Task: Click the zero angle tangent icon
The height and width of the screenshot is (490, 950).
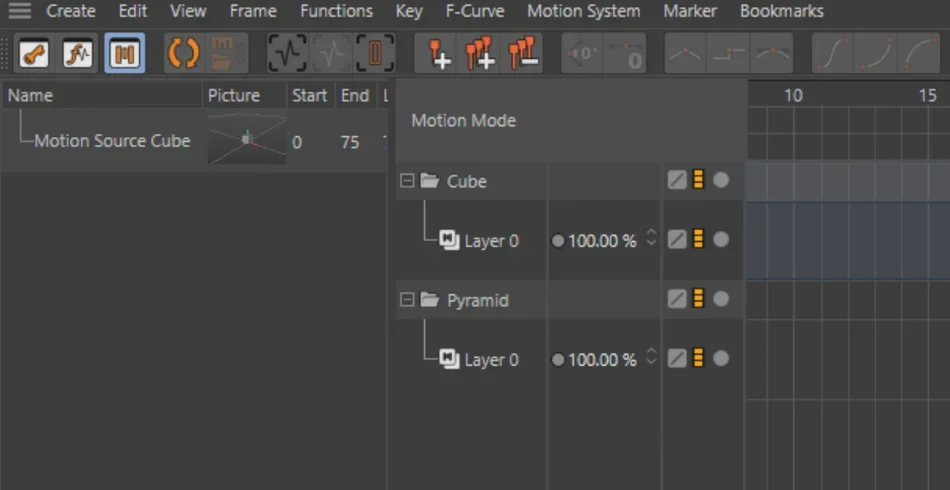Action: (582, 53)
